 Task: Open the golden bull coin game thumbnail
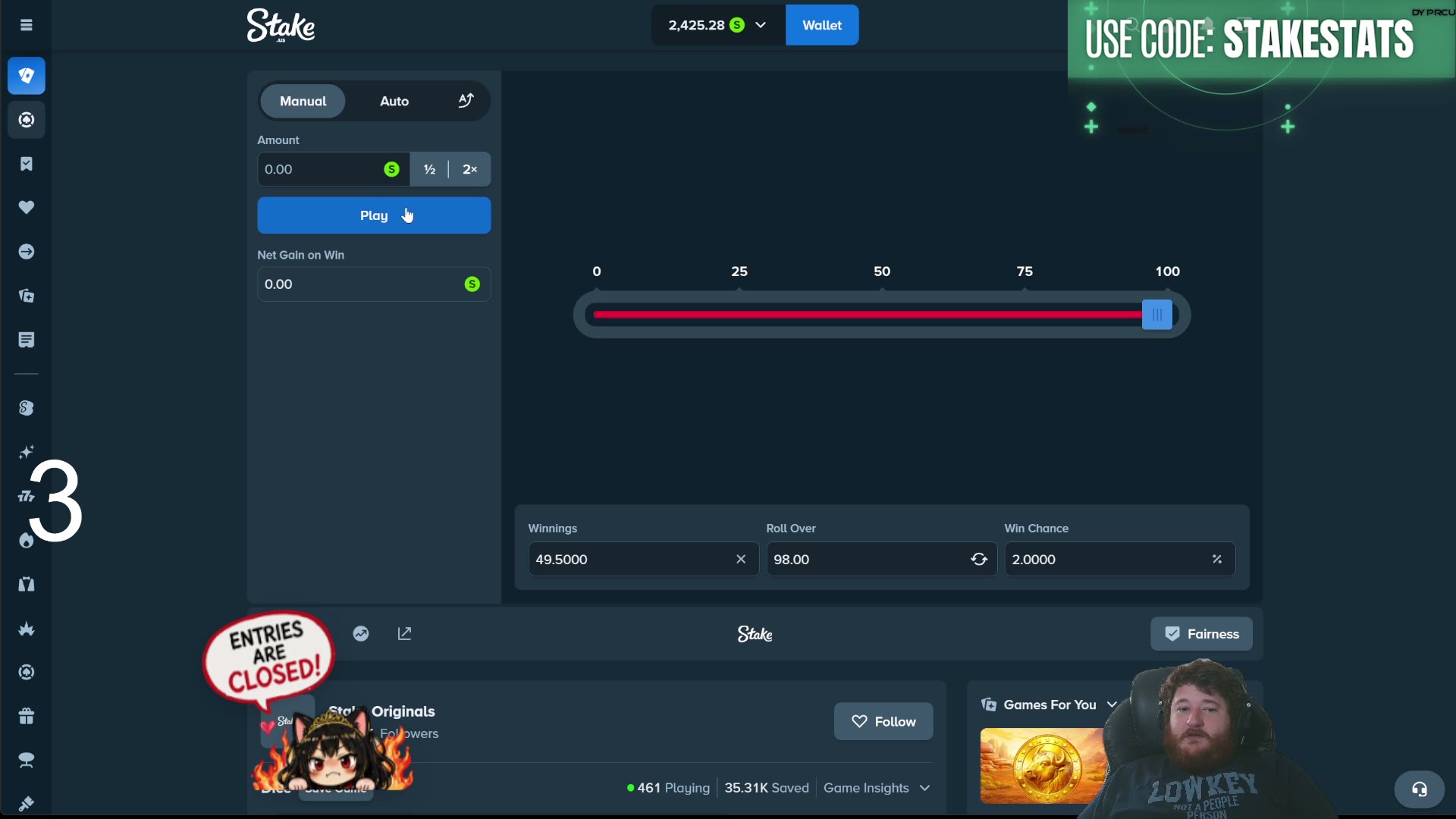pos(1043,766)
